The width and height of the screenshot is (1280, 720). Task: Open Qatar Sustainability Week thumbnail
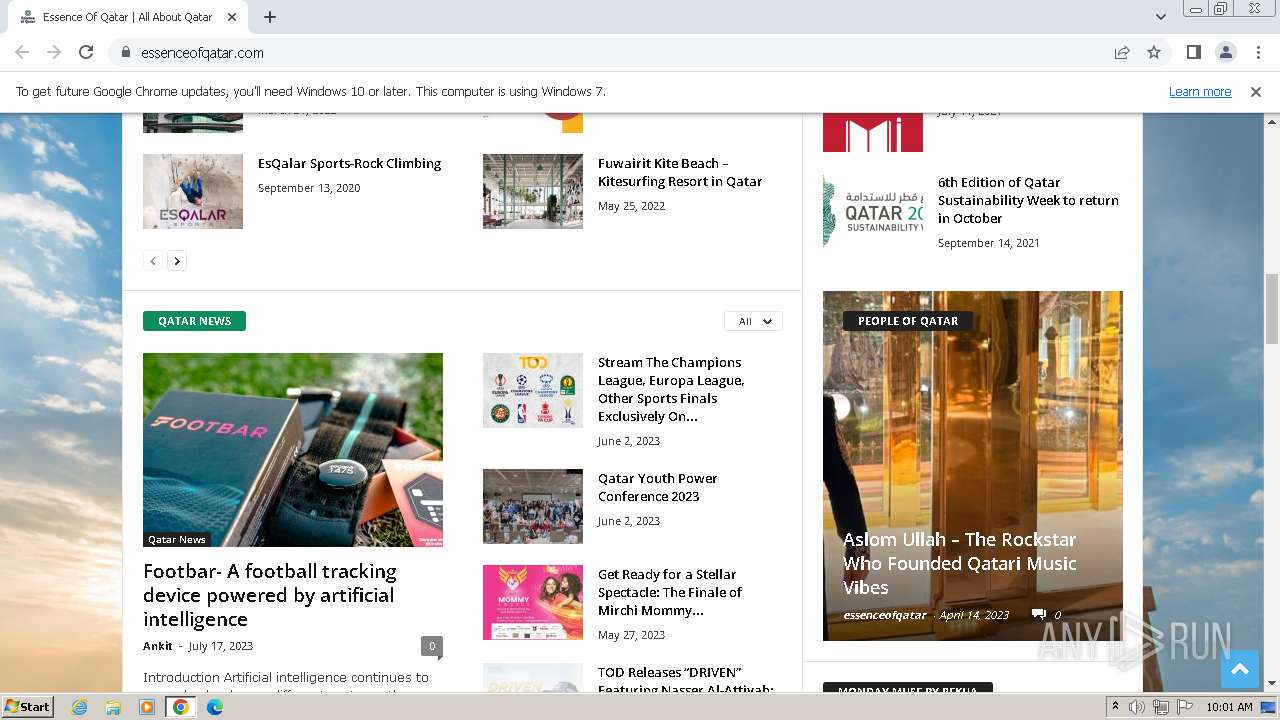coord(873,211)
